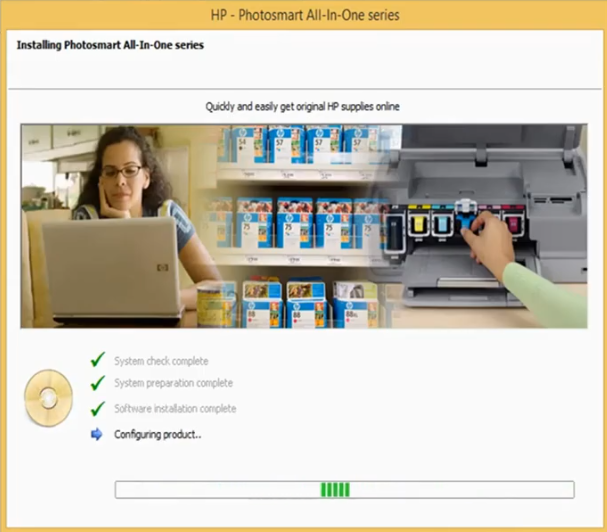Click the 'System preparation complete' text
607x532 pixels.
173,383
